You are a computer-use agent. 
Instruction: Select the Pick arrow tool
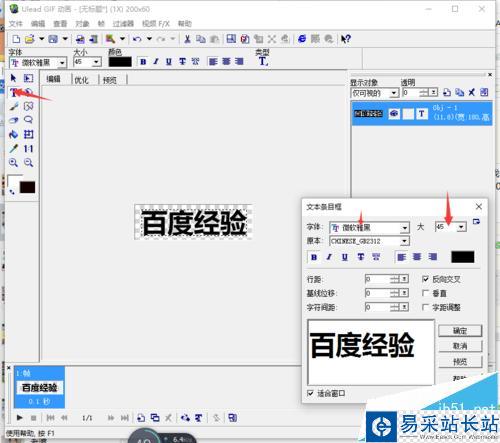click(x=13, y=78)
